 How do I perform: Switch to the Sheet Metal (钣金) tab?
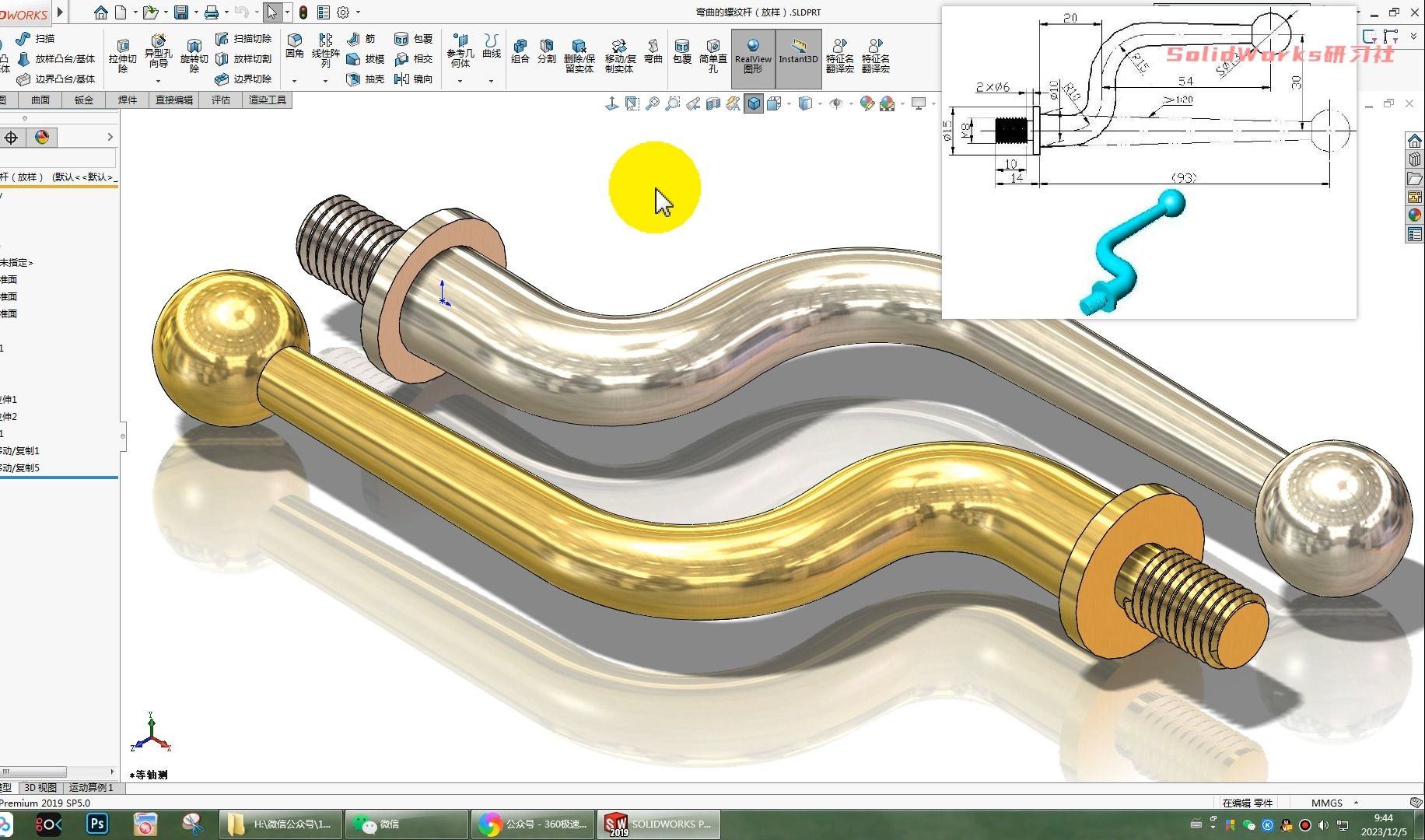click(x=84, y=100)
